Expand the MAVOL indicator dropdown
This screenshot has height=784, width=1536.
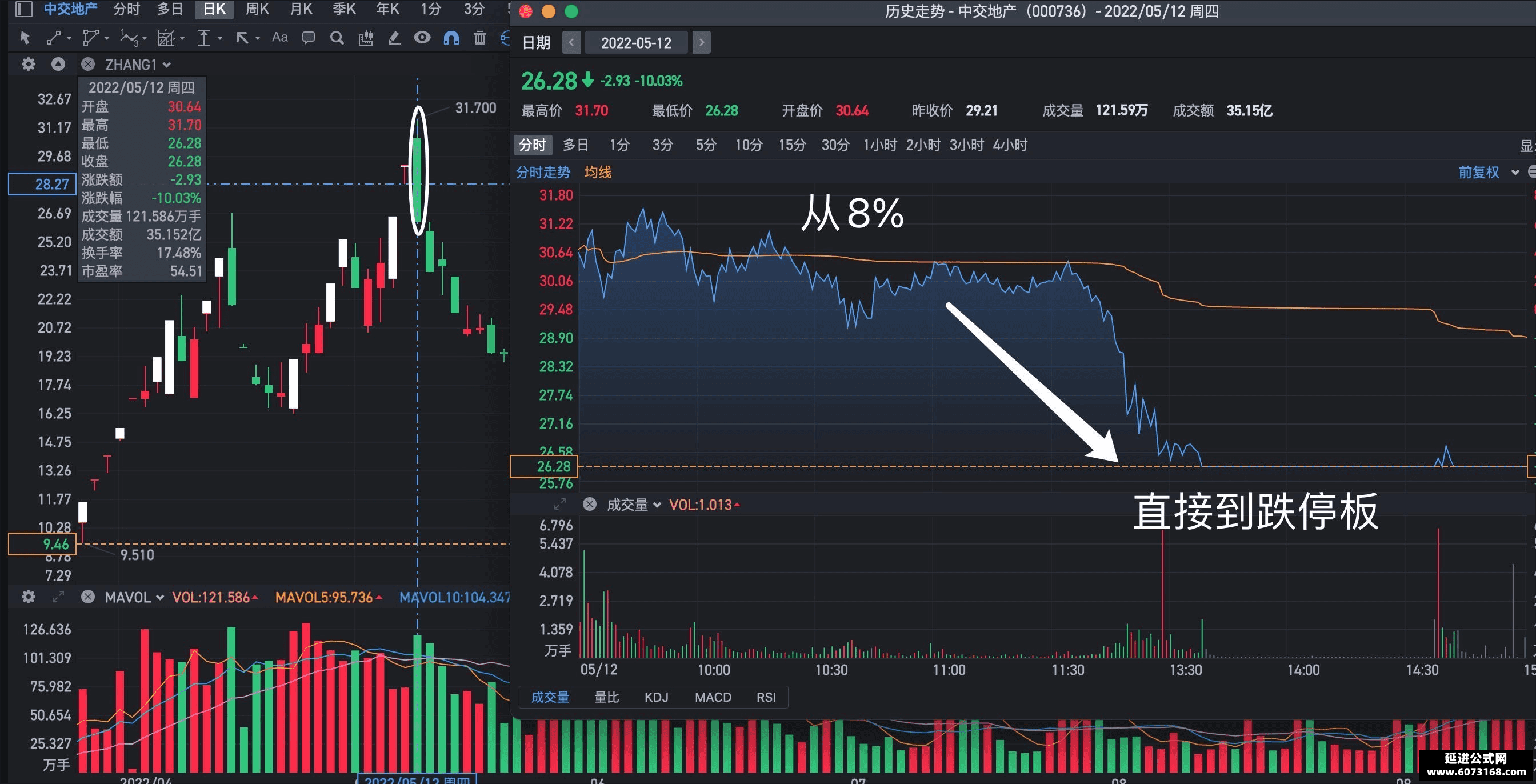point(160,597)
